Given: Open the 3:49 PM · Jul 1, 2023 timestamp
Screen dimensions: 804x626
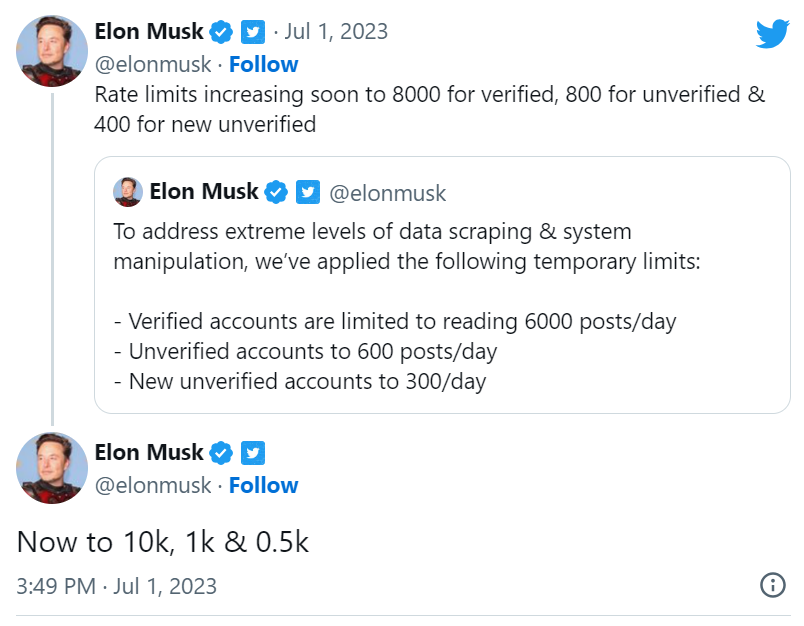Looking at the screenshot, I should tap(117, 586).
